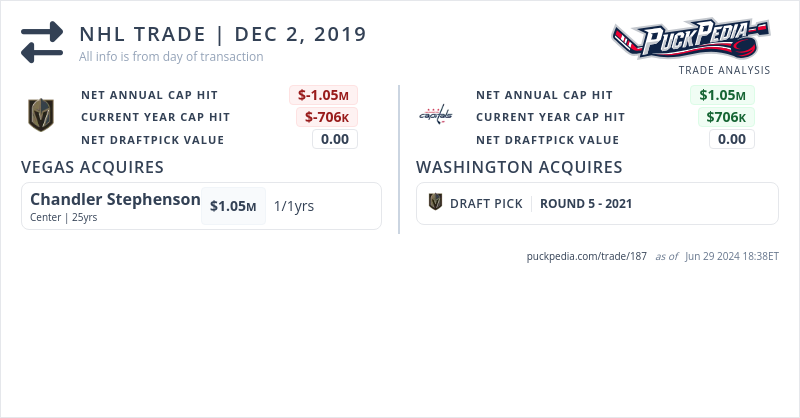Viewport: 800px width, 418px height.
Task: Click Vegas current year cap hit -$706K badge
Action: point(326,117)
